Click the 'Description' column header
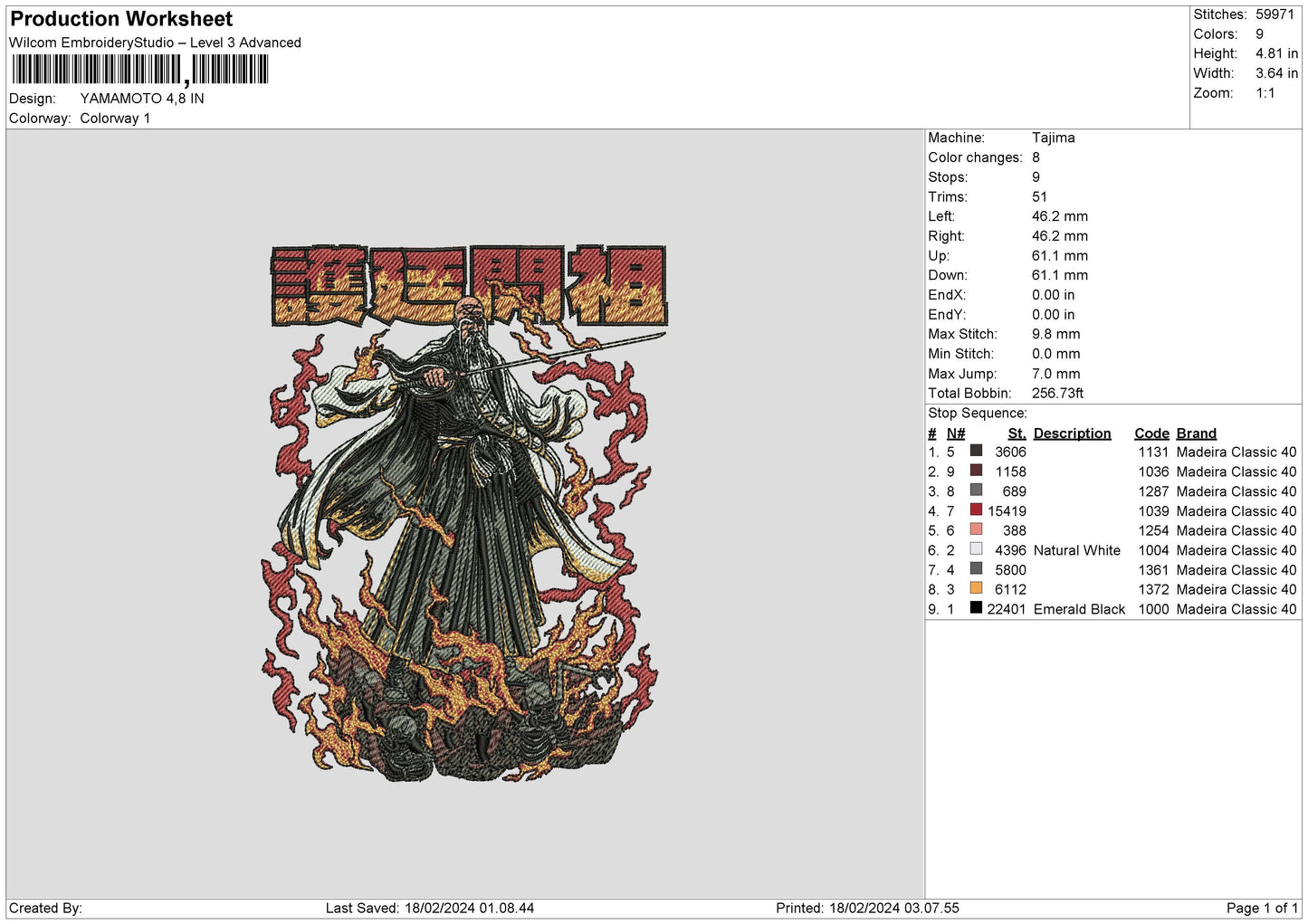 click(x=1072, y=433)
